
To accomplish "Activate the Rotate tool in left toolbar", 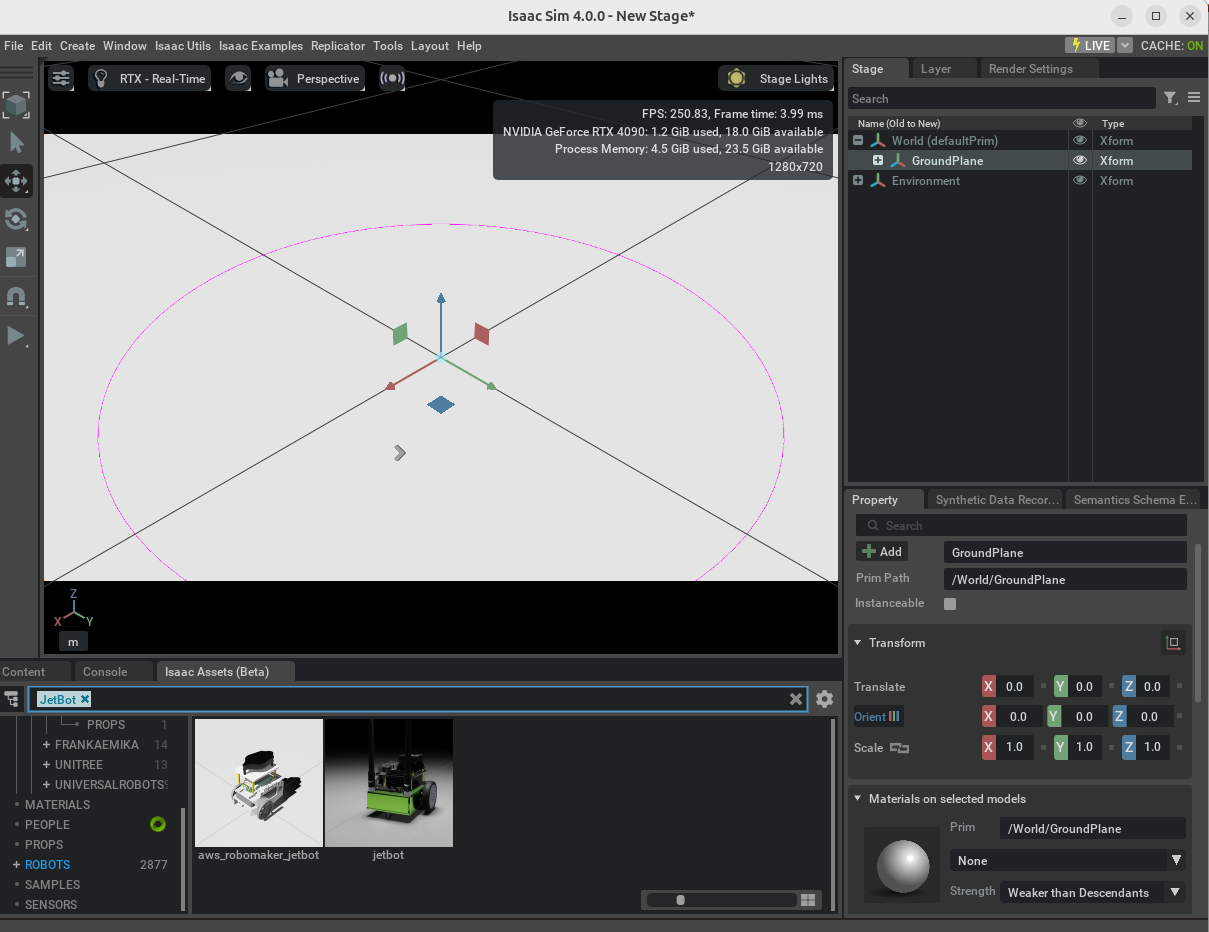I will click(x=16, y=219).
